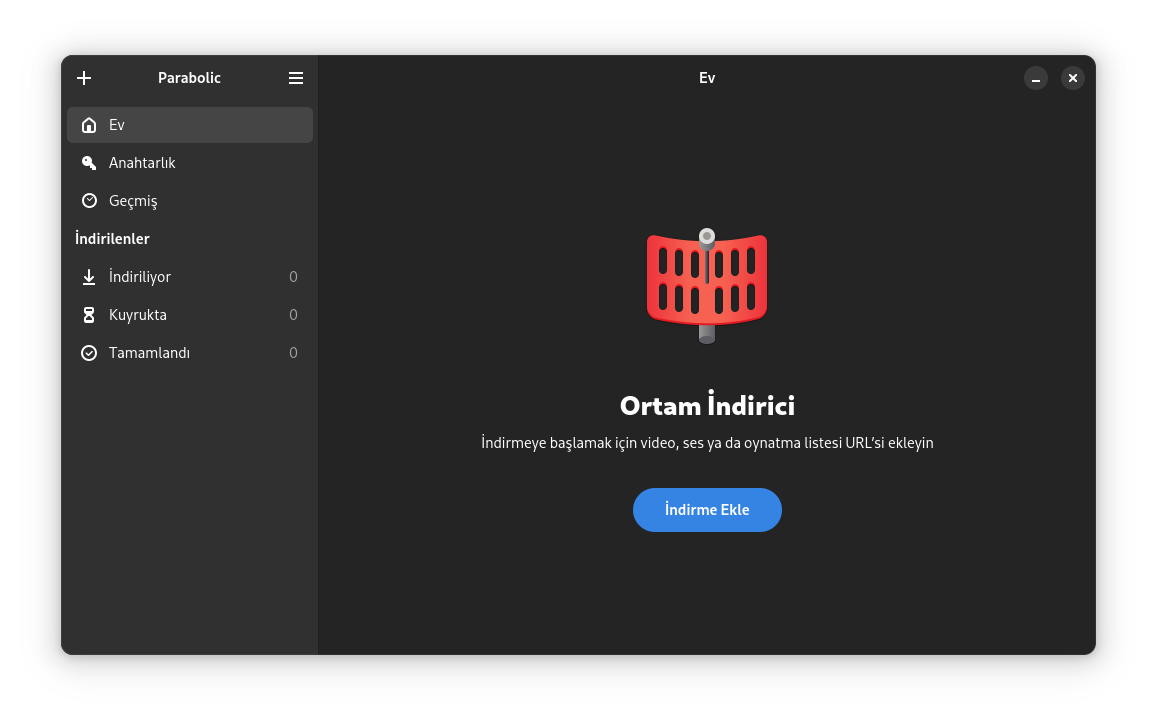Select the Ev sidebar item
The width and height of the screenshot is (1157, 722).
(x=190, y=125)
